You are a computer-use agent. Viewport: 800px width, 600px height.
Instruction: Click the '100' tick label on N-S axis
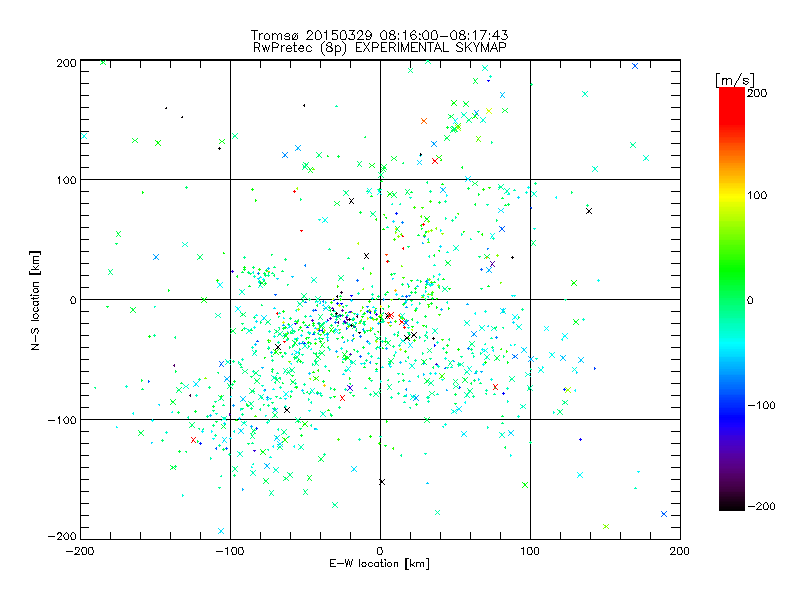[66, 180]
